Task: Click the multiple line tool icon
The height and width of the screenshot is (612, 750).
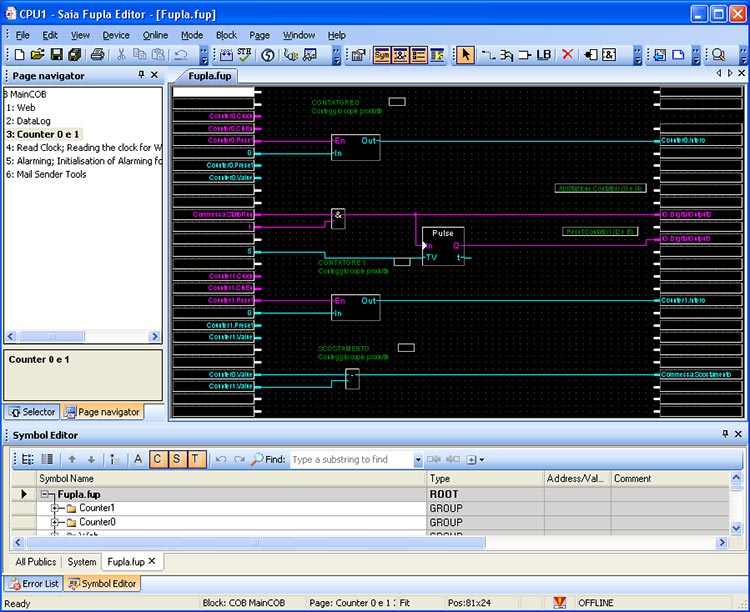Action: [x=507, y=55]
